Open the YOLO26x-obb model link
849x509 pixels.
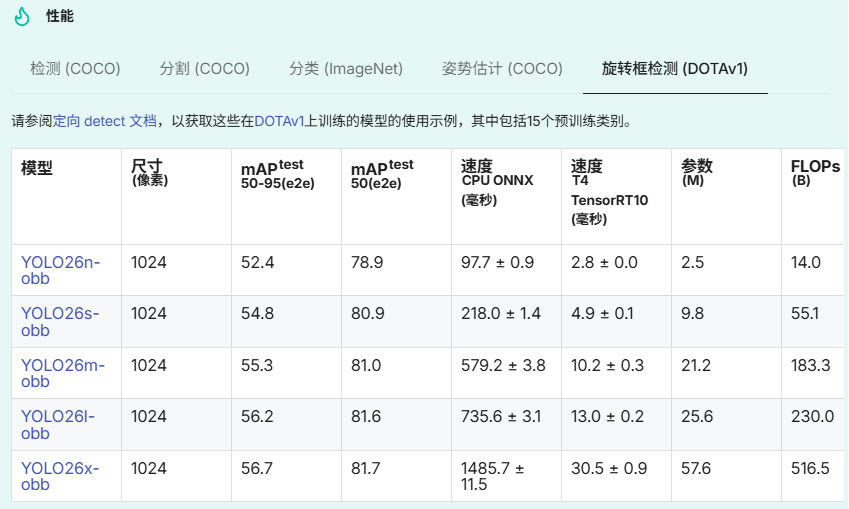click(x=60, y=476)
